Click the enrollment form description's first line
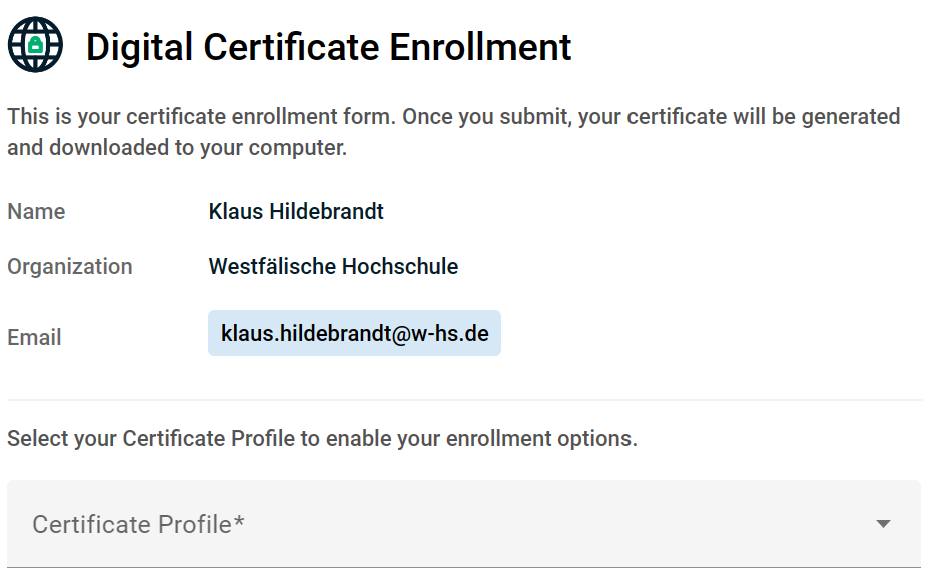 click(x=453, y=116)
